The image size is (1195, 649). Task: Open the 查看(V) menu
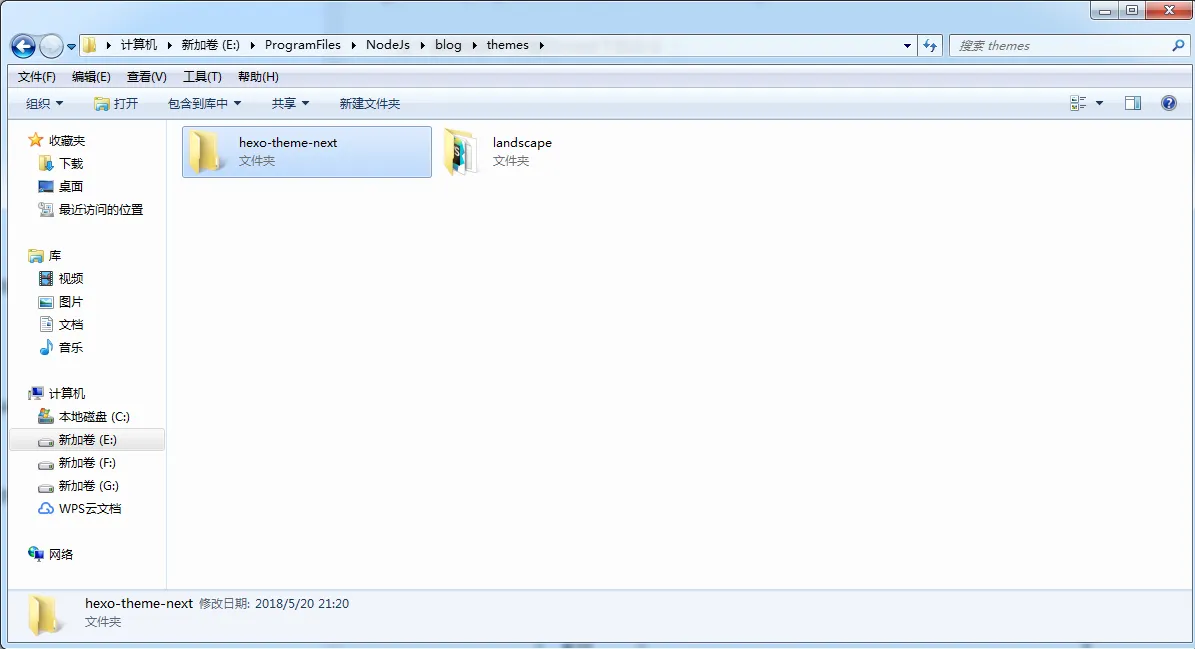pyautogui.click(x=146, y=77)
